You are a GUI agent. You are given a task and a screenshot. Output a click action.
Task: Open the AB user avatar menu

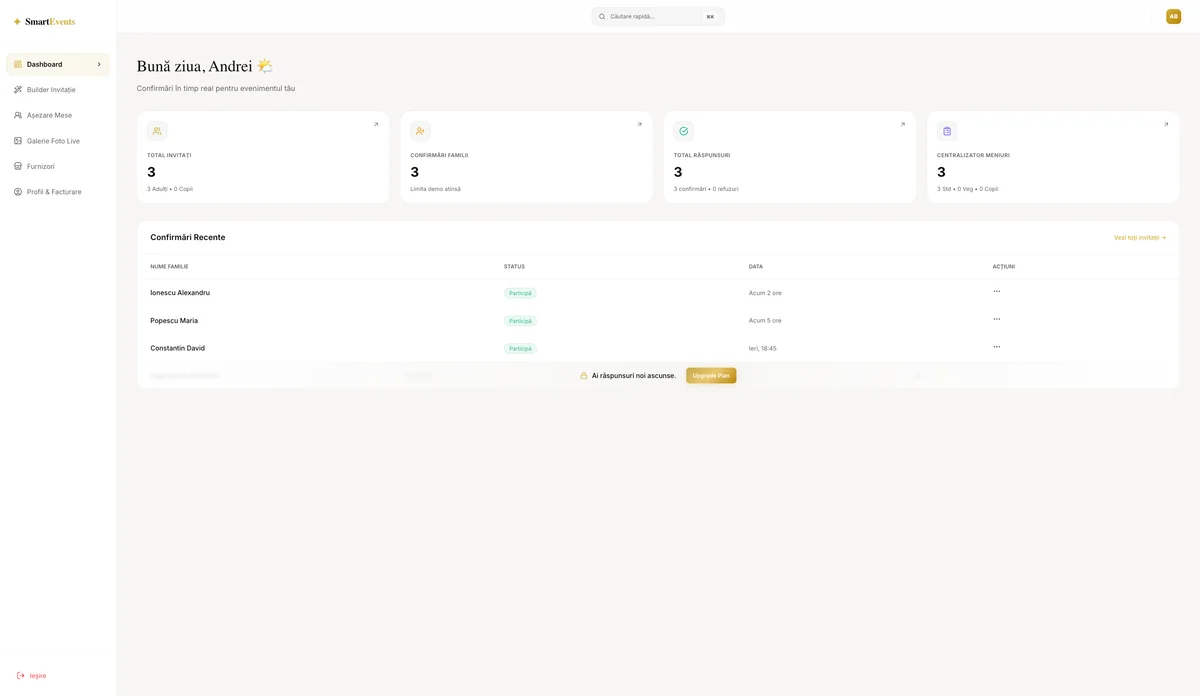[1173, 16]
